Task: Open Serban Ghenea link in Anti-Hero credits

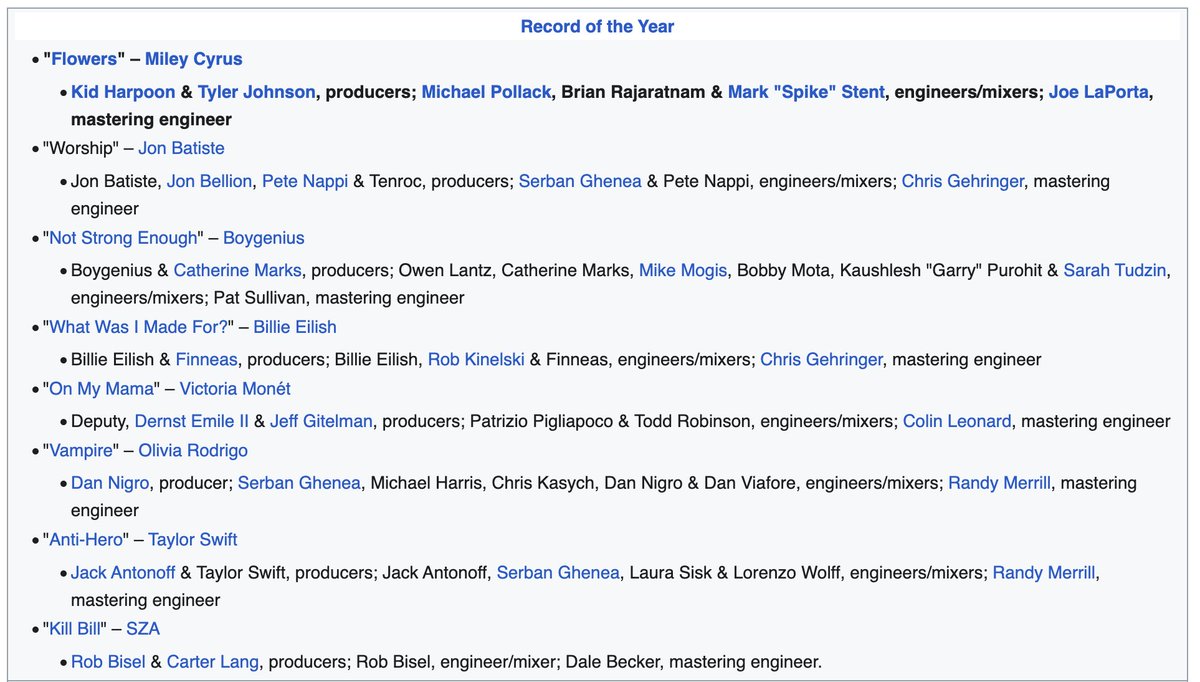Action: [558, 572]
